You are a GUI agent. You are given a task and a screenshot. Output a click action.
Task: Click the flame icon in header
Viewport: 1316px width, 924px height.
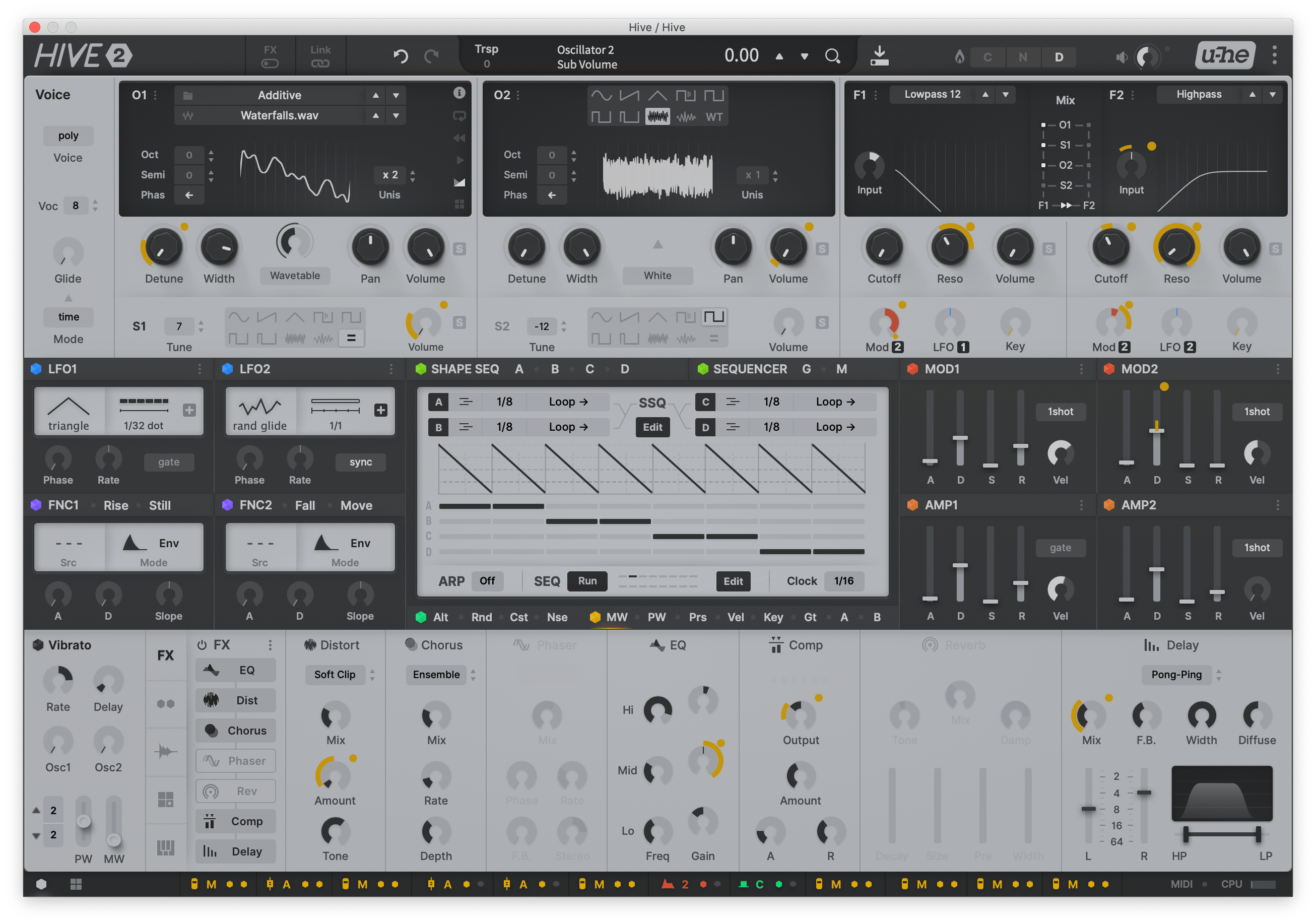pyautogui.click(x=959, y=56)
